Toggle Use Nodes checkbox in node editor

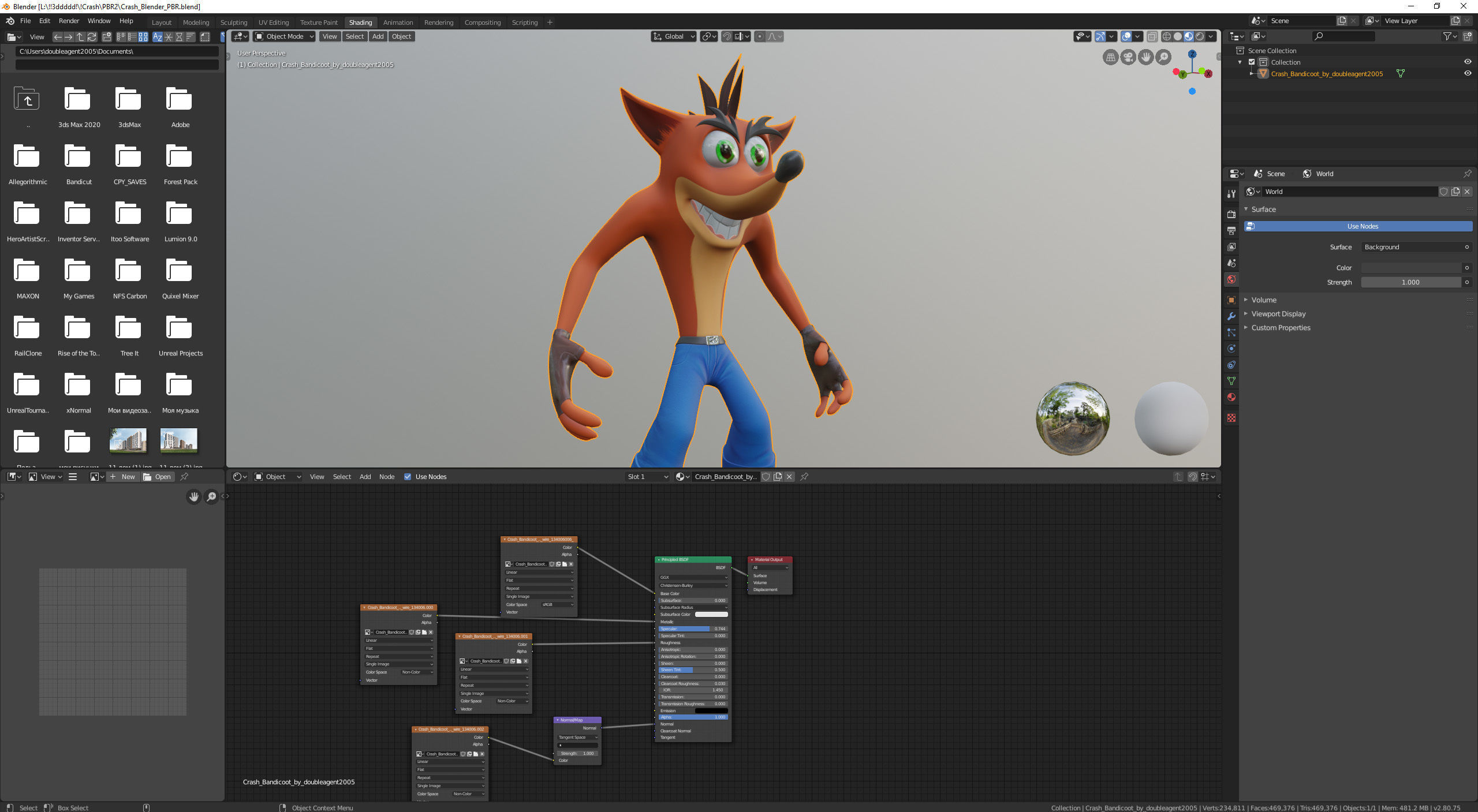click(408, 477)
